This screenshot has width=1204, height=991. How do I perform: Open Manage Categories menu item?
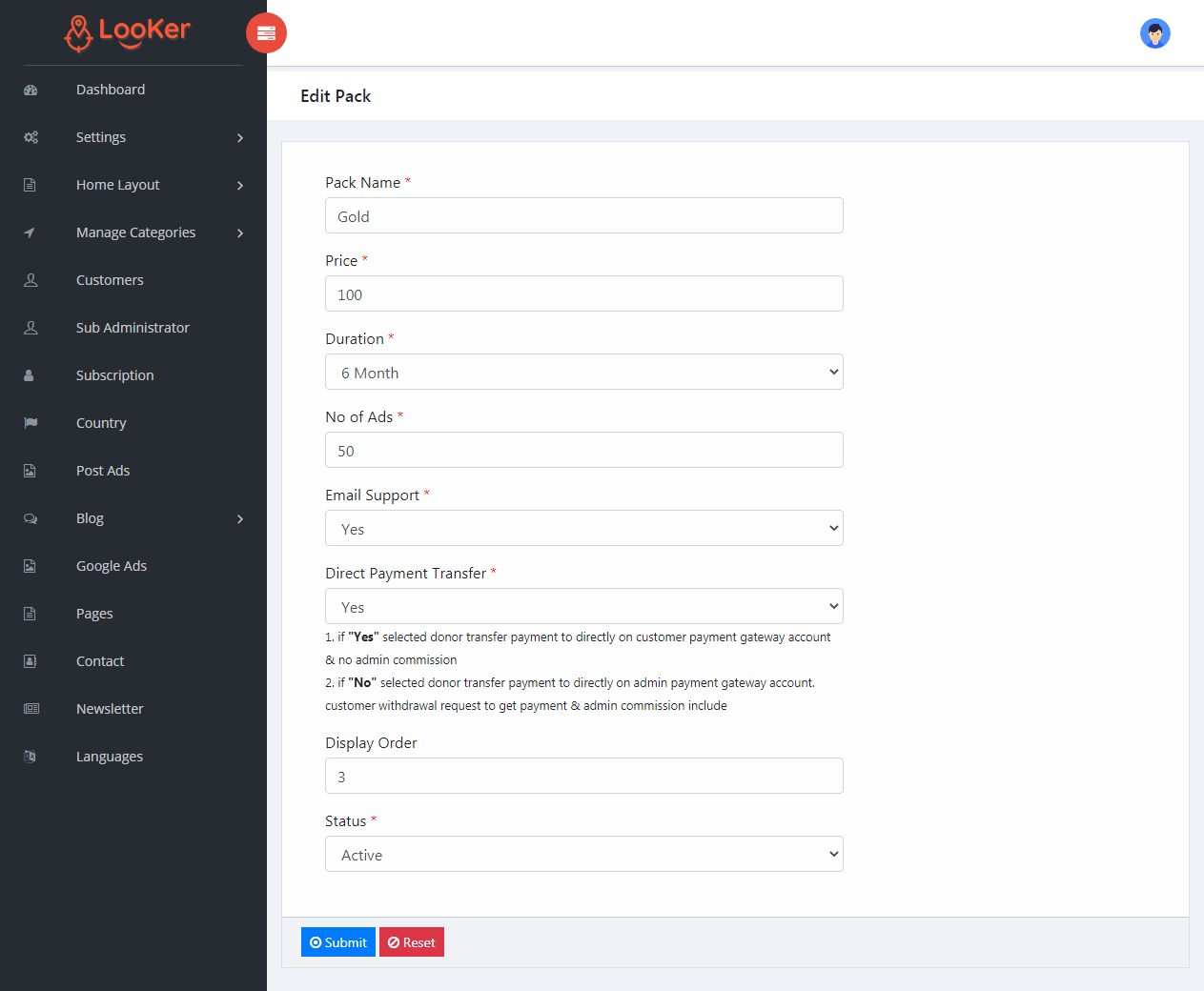[135, 233]
